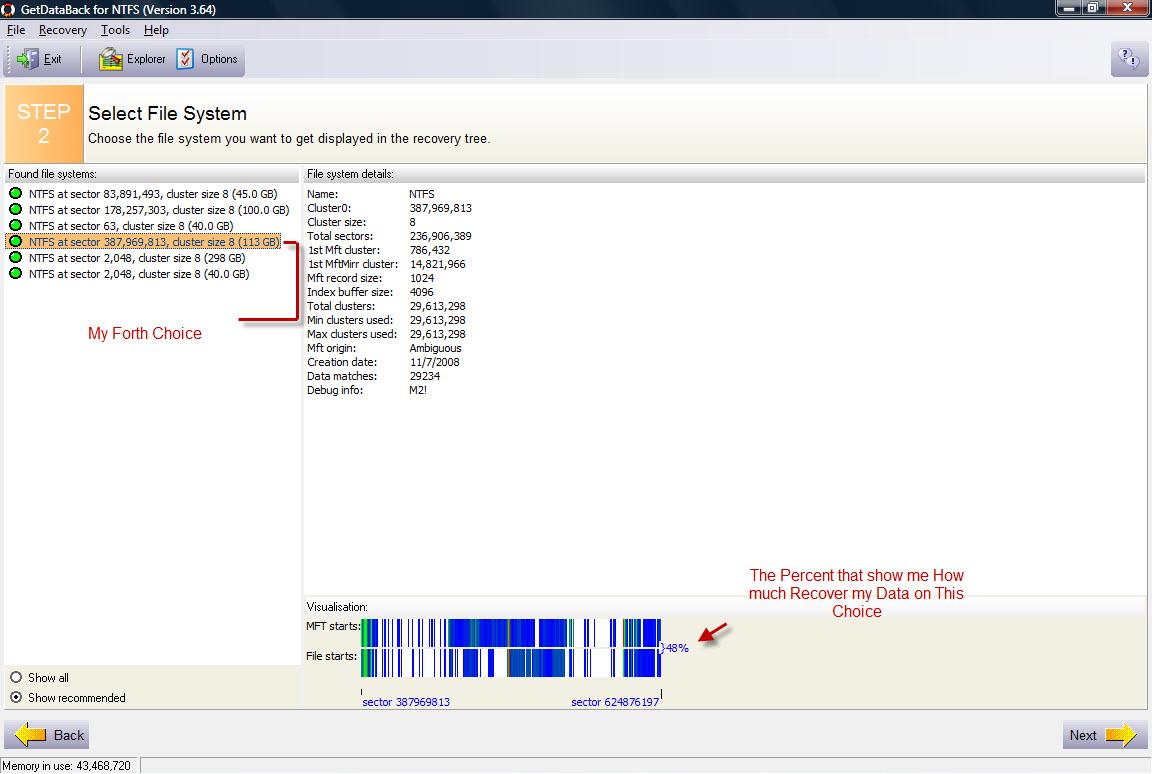Click the Explorer toolbar label
The width and height of the screenshot is (1152, 774).
pyautogui.click(x=146, y=59)
